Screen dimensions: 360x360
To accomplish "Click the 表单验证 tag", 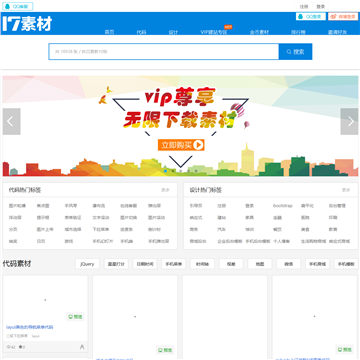I will [x=73, y=217].
